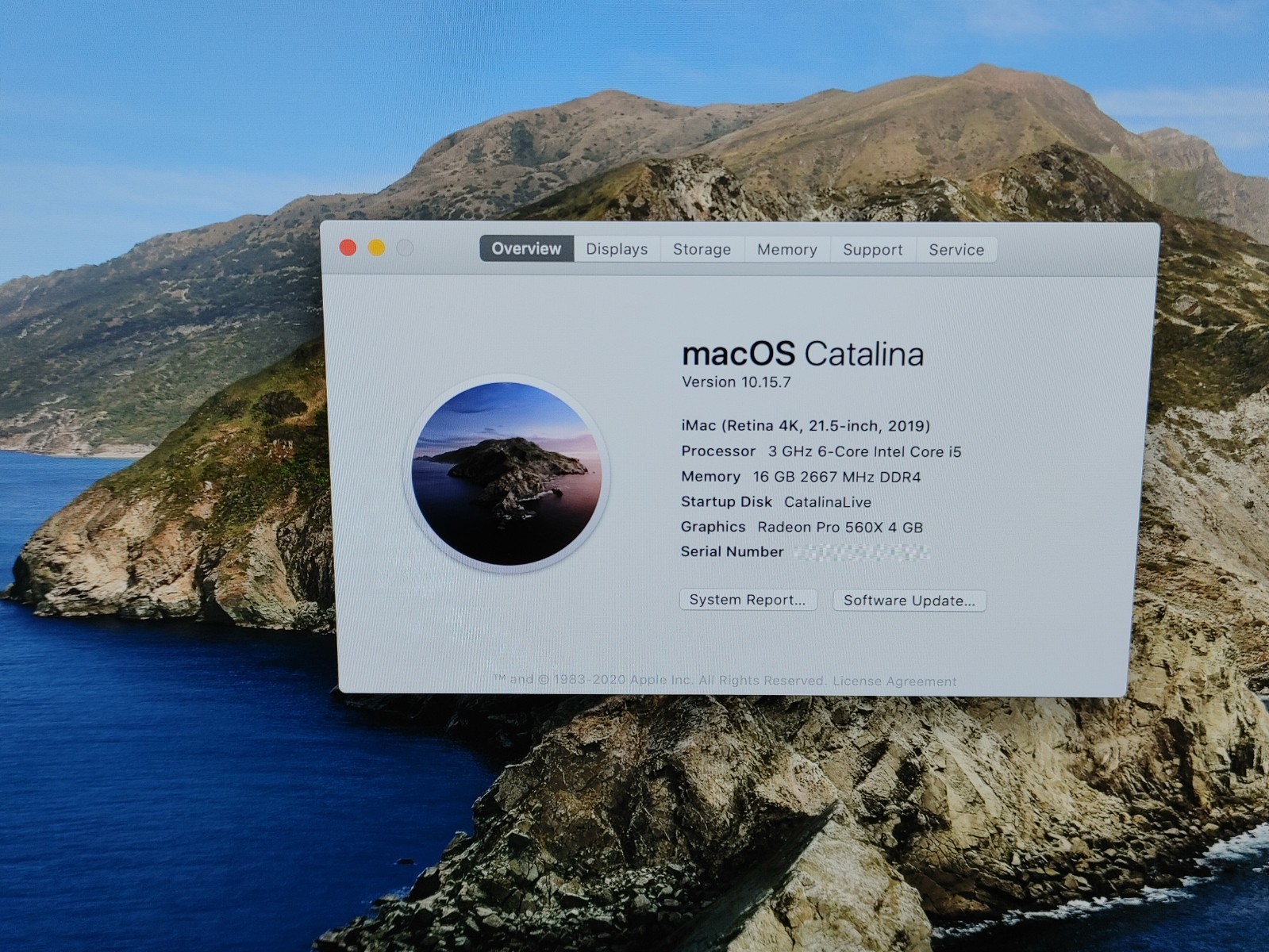Click the Startup Disk label
Screen dimensions: 1269x952
point(726,502)
